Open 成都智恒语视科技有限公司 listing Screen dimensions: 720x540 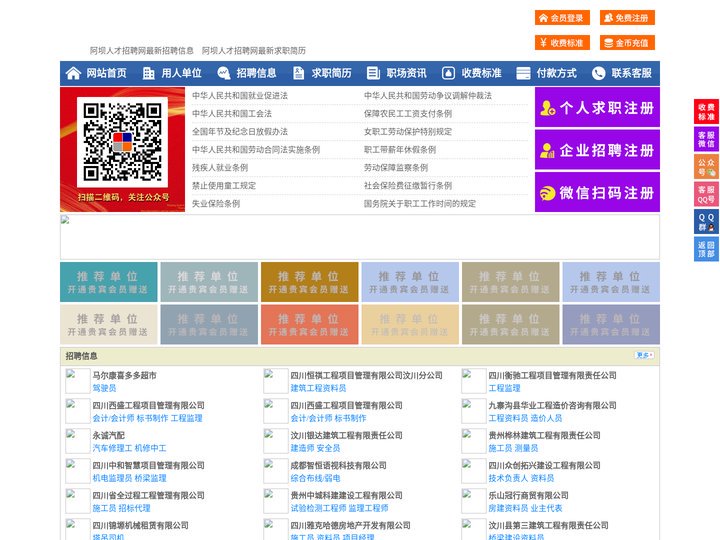(x=338, y=465)
